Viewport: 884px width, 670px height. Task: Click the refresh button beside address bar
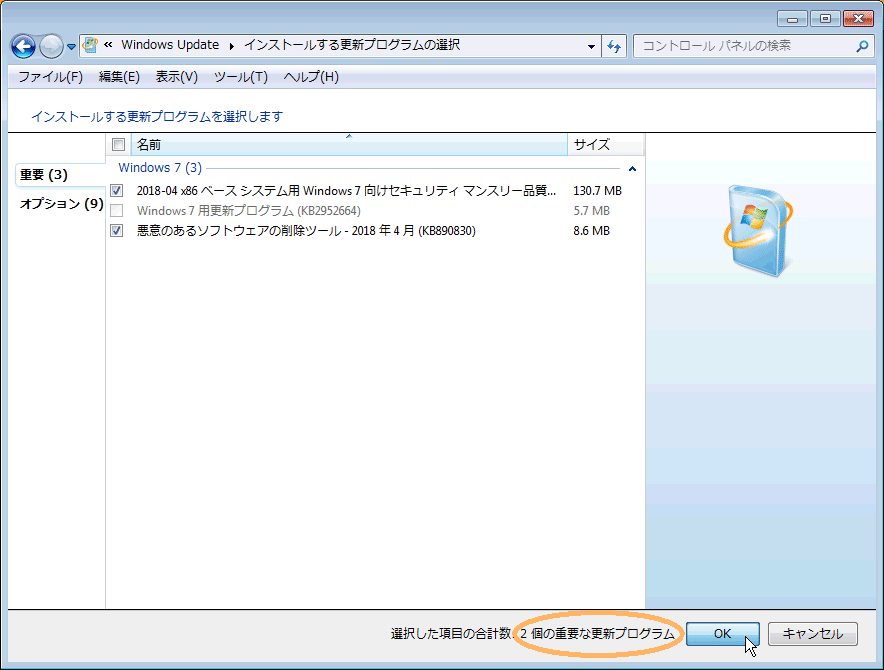pos(614,46)
